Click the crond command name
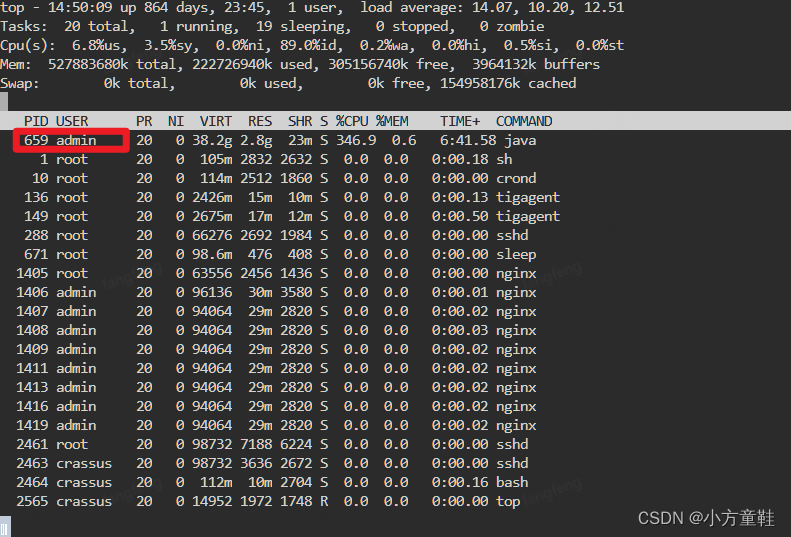 tap(516, 178)
